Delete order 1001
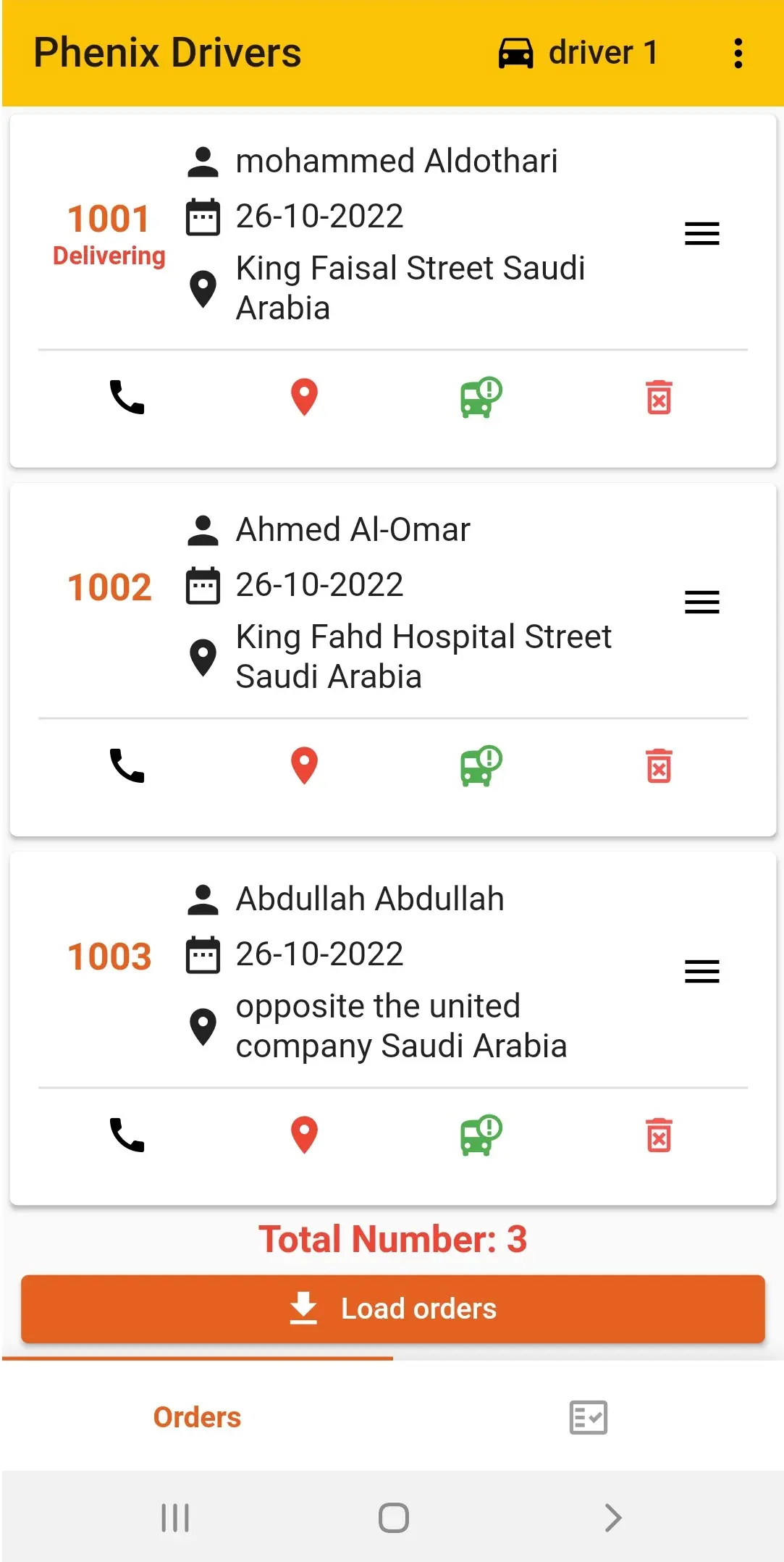 pos(659,397)
